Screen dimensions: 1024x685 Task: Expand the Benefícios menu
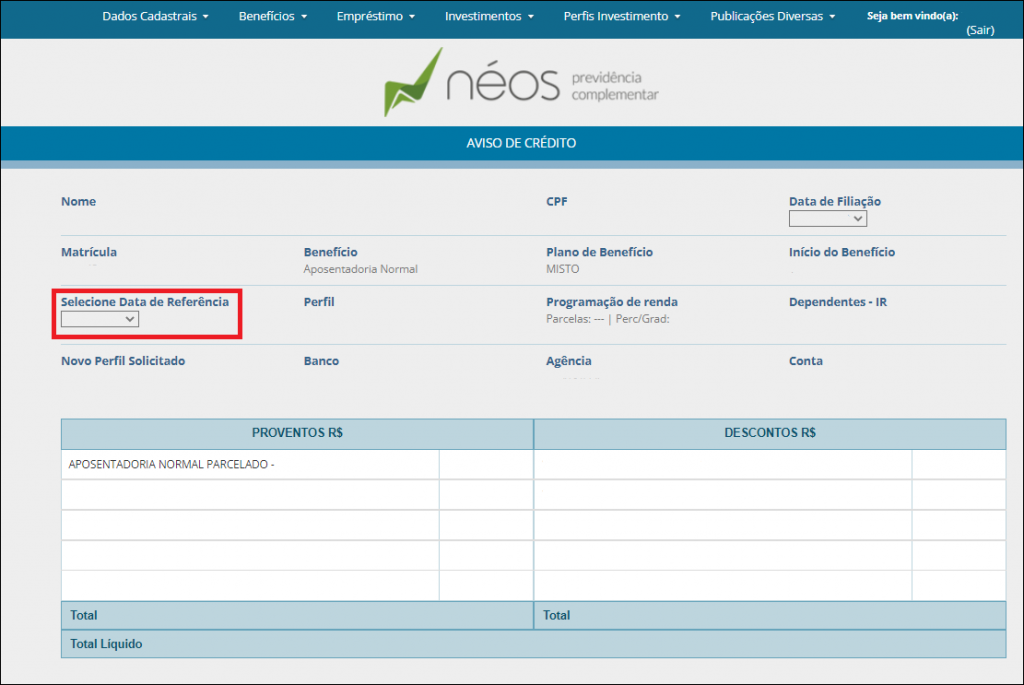tap(272, 17)
